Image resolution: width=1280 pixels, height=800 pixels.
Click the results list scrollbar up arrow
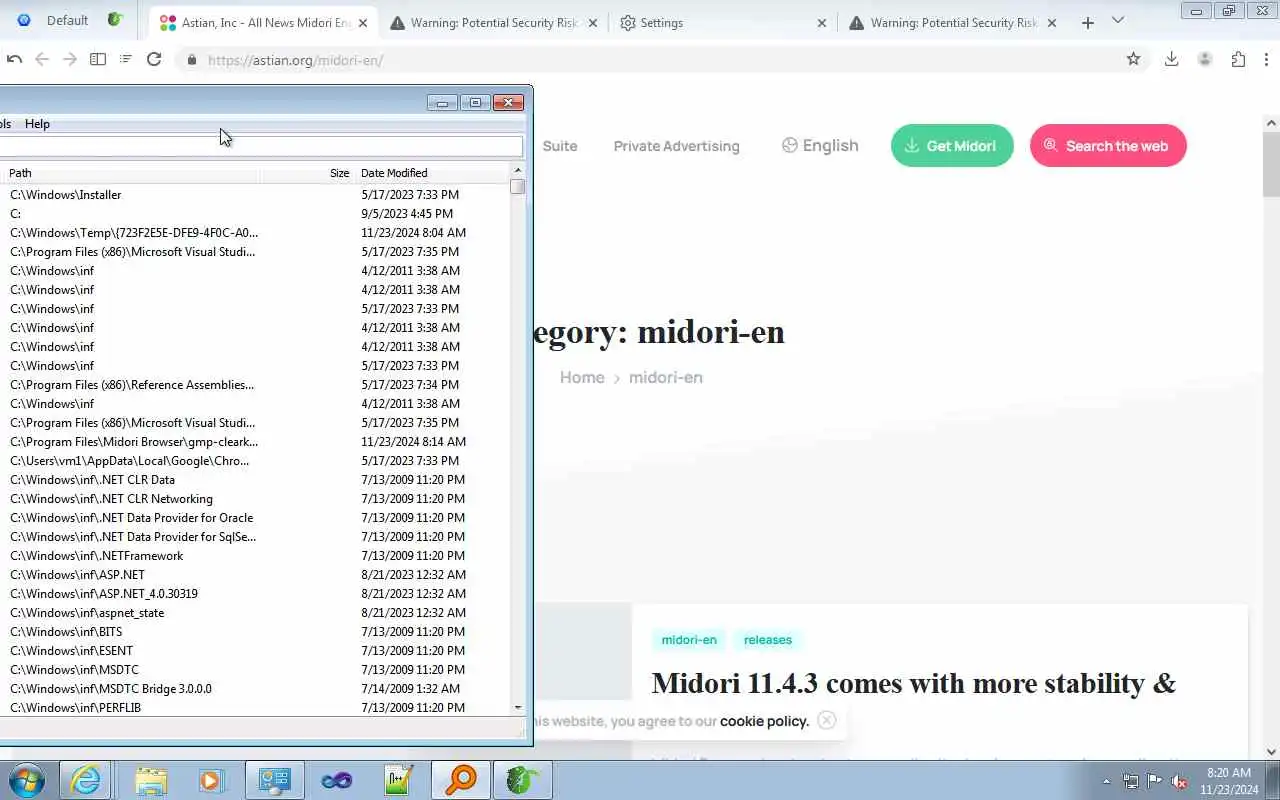pos(518,171)
